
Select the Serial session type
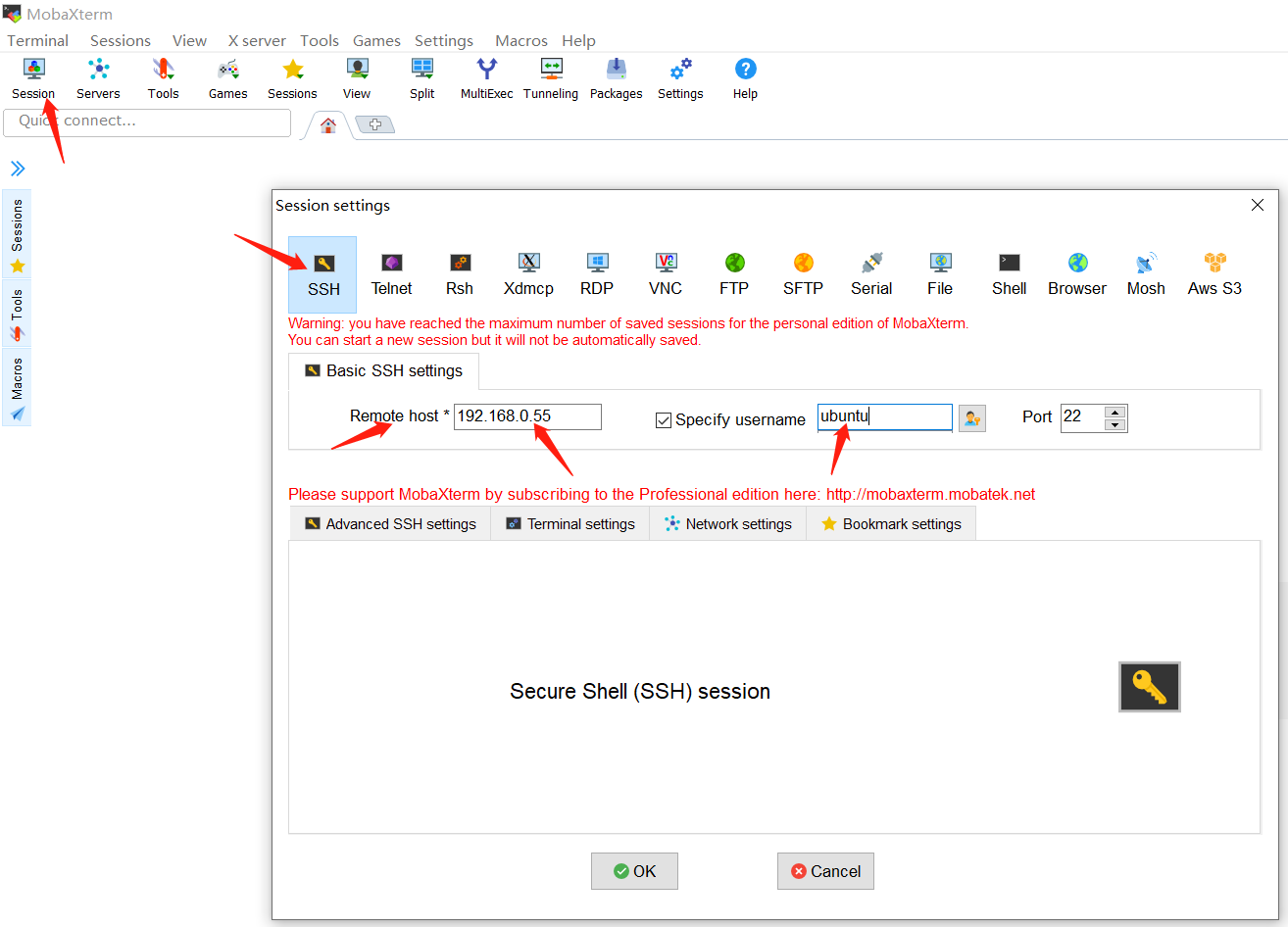click(x=871, y=274)
